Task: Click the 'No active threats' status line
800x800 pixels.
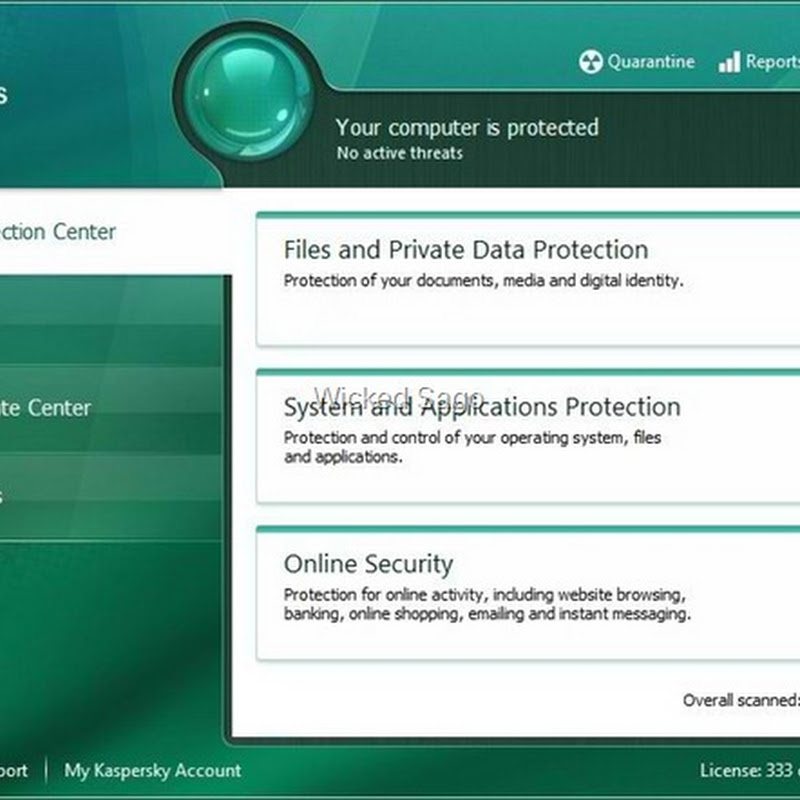Action: pos(400,153)
